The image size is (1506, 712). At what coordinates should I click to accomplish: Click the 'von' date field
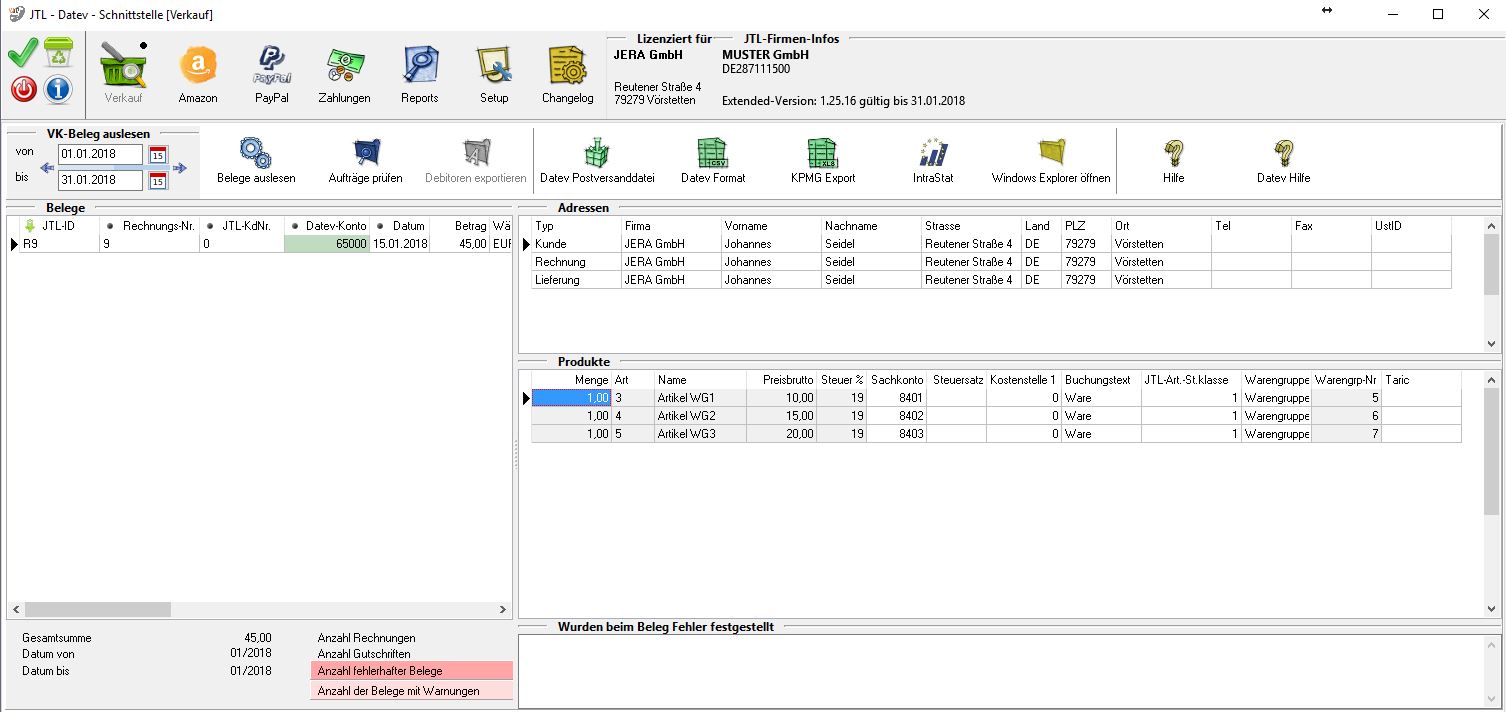100,155
